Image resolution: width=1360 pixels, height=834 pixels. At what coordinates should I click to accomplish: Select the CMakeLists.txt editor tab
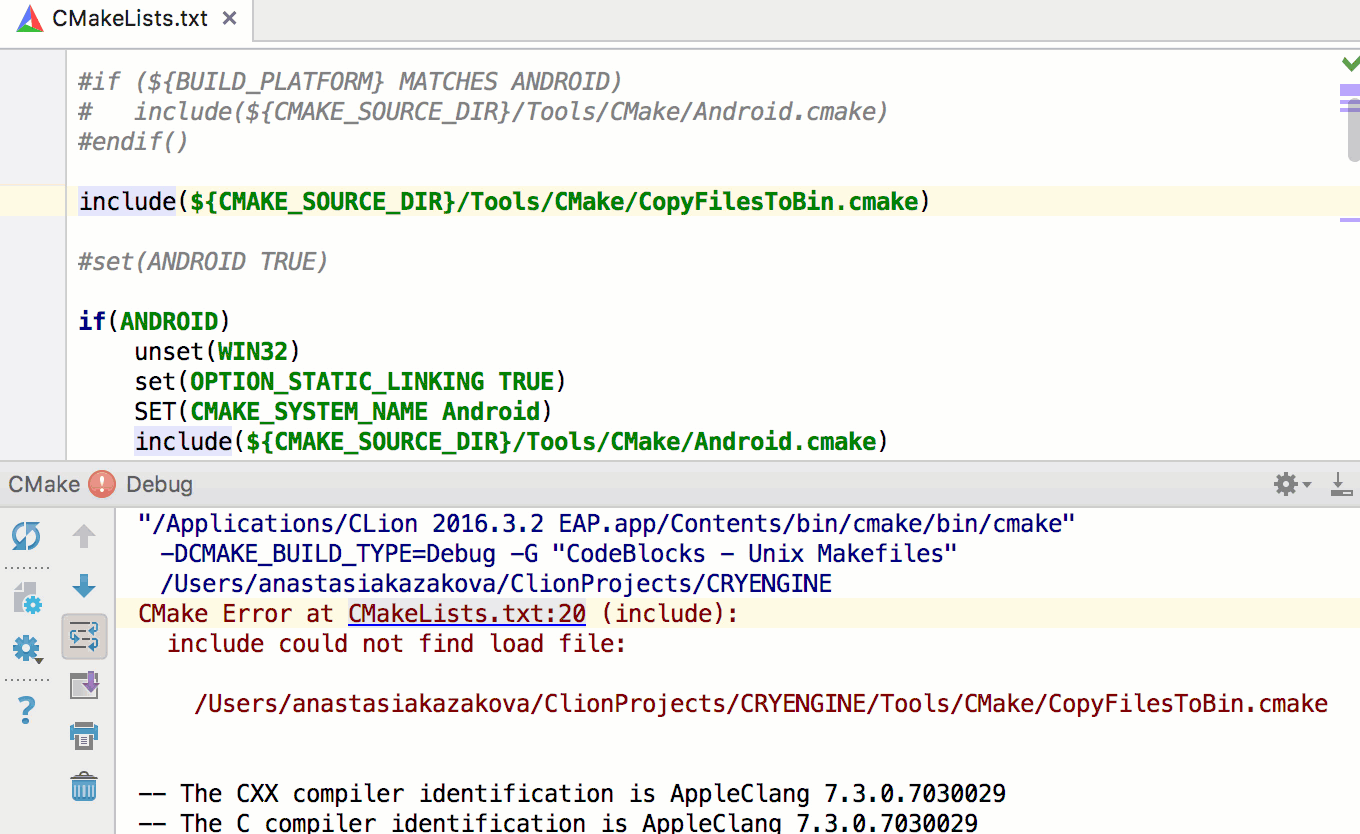pyautogui.click(x=125, y=18)
